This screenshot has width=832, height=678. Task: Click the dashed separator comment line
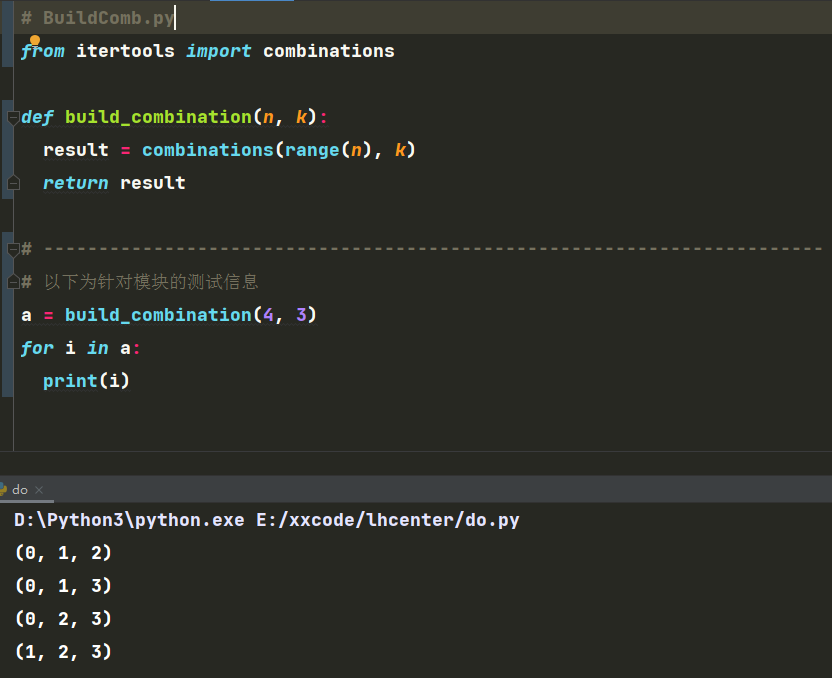coord(422,249)
